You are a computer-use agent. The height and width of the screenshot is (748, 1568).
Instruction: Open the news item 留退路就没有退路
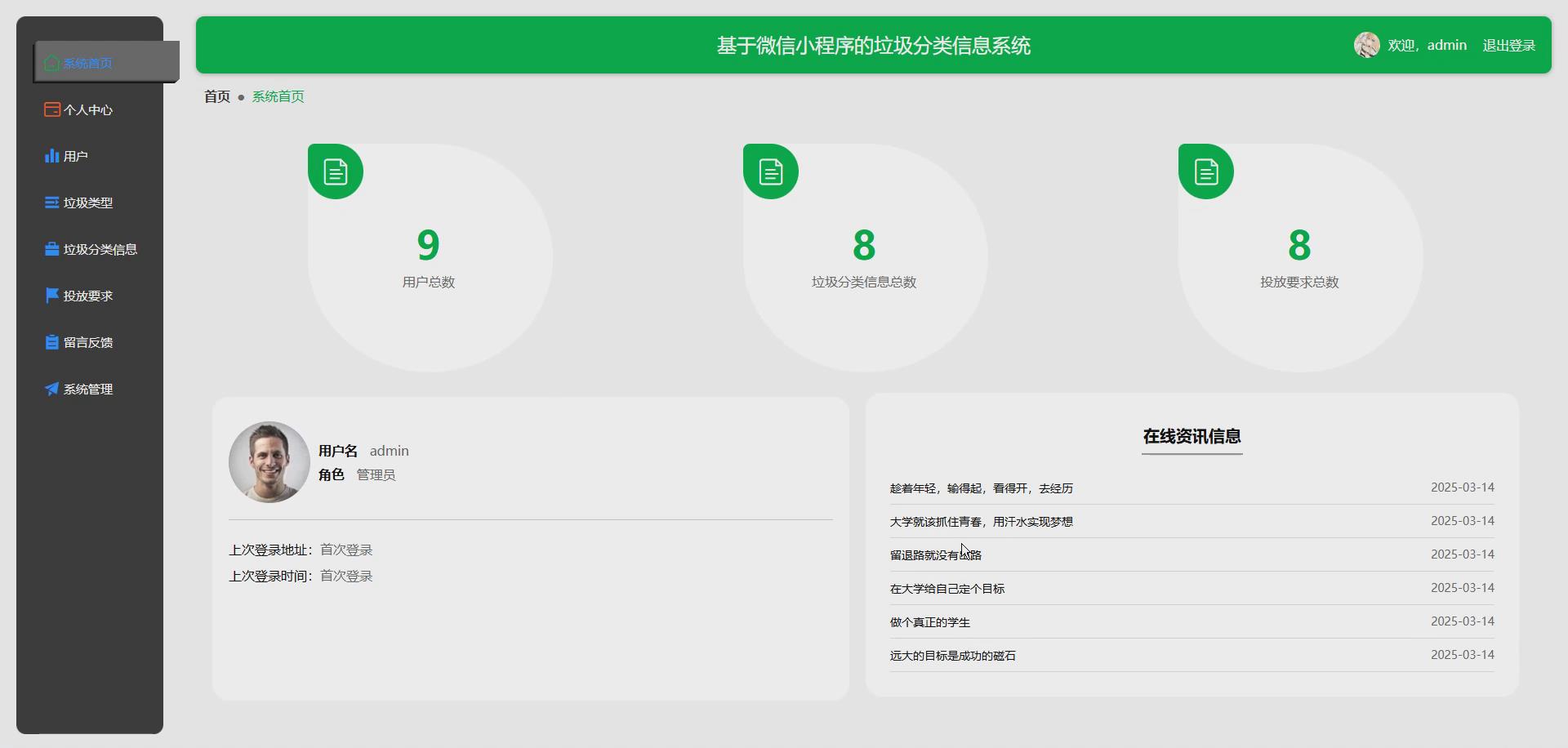click(x=934, y=554)
